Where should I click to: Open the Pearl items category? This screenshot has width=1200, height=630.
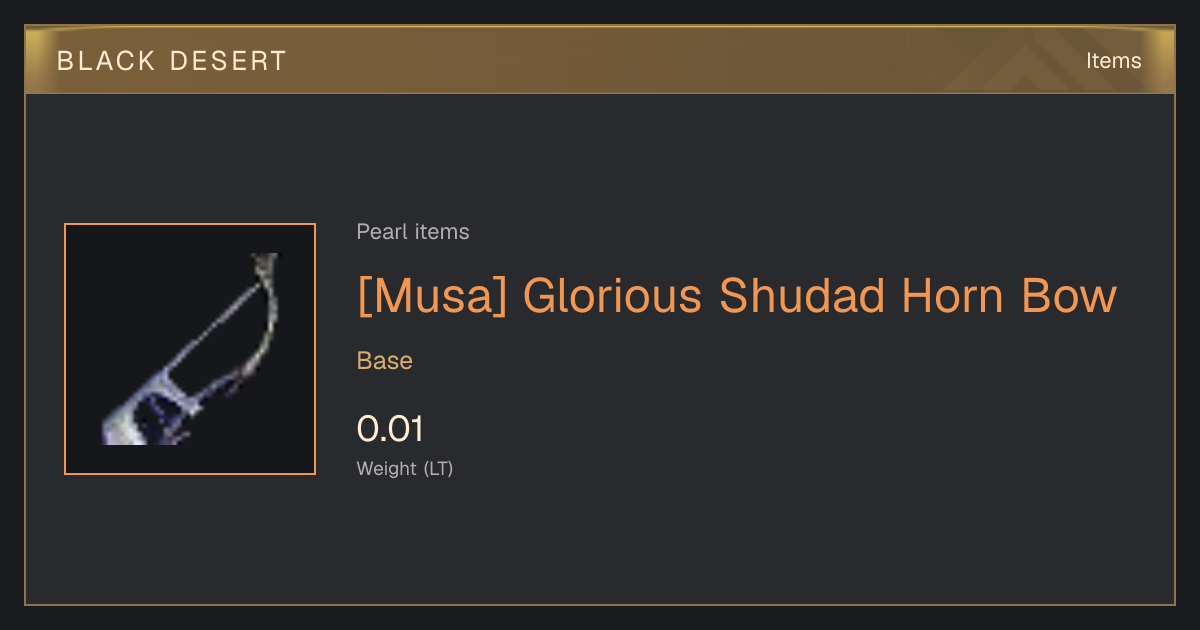tap(413, 232)
